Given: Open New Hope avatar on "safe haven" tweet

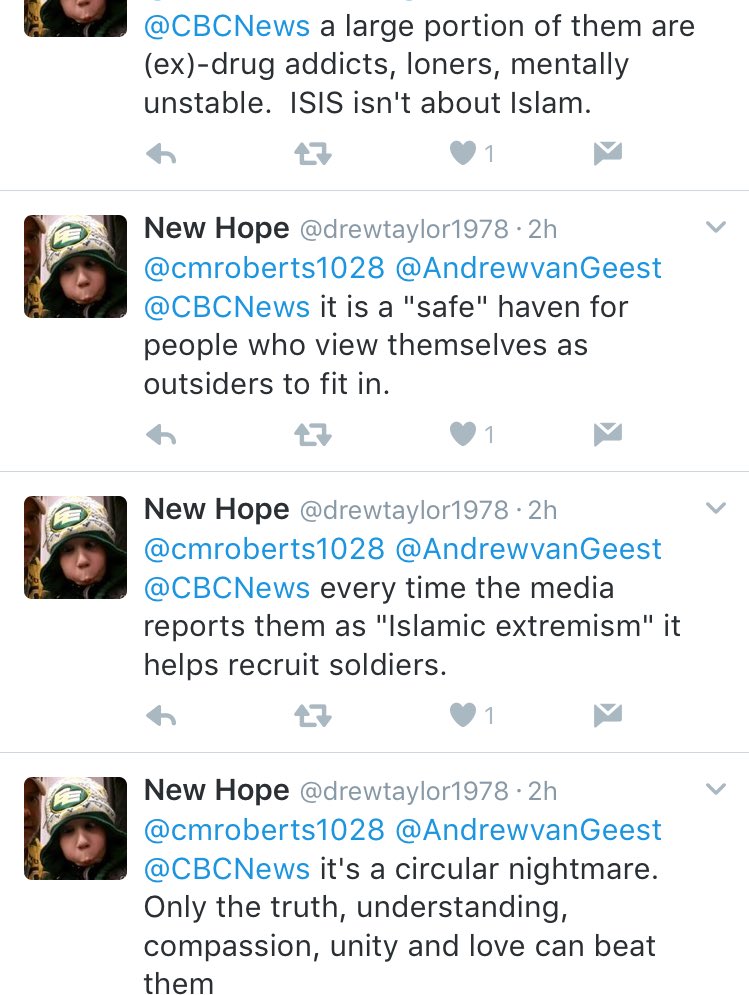Looking at the screenshot, I should pyautogui.click(x=76, y=266).
